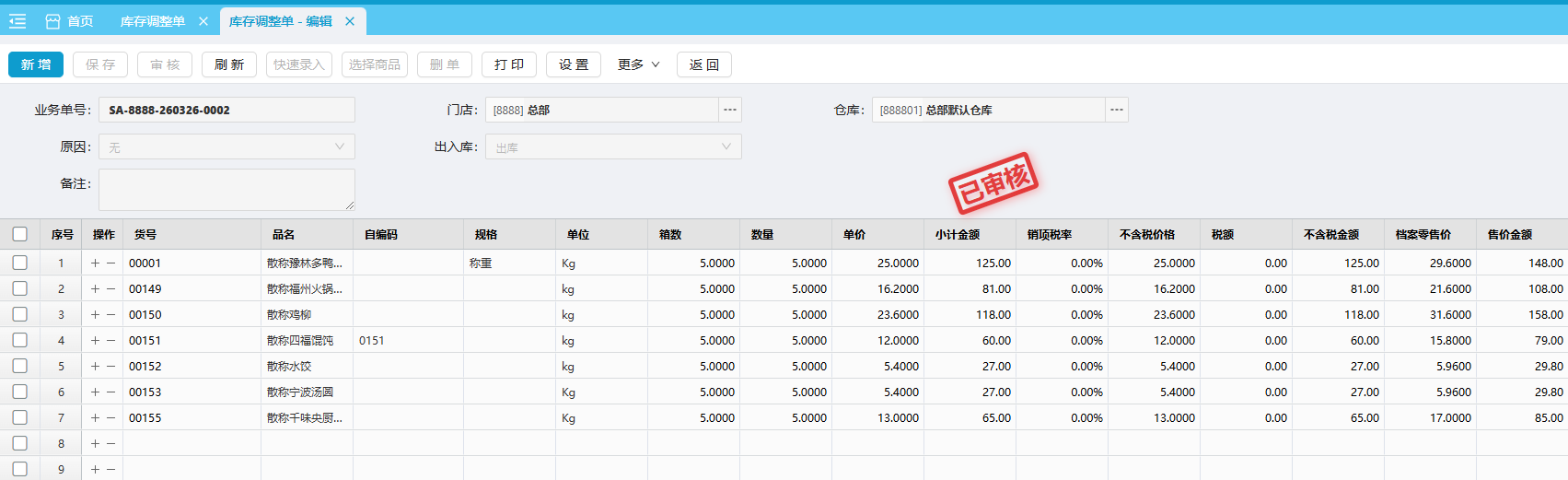Toggle the select-all checkbox in table header
Image resolution: width=1568 pixels, height=480 pixels.
[20, 234]
